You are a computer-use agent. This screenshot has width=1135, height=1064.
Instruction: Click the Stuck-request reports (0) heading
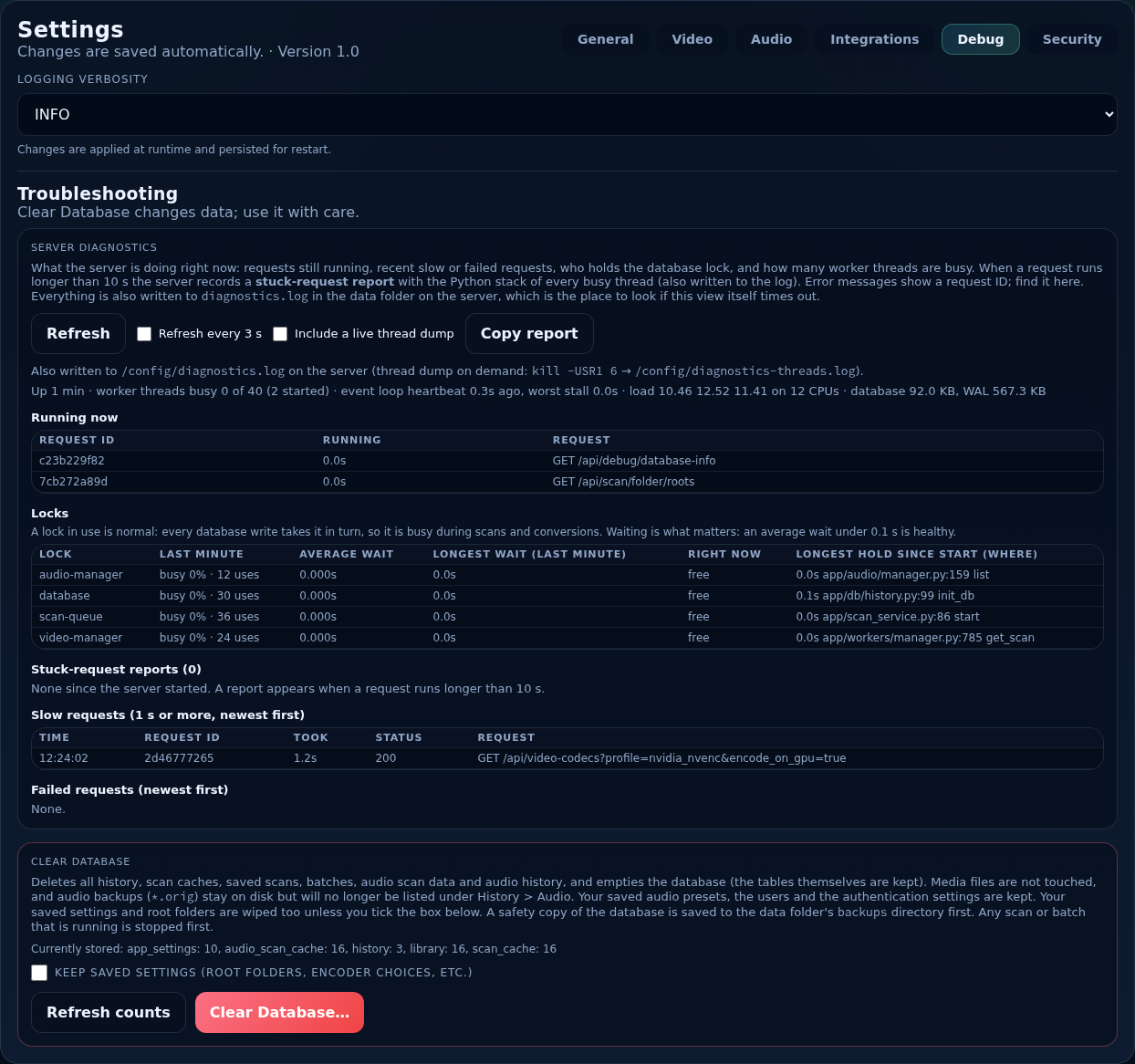(116, 669)
